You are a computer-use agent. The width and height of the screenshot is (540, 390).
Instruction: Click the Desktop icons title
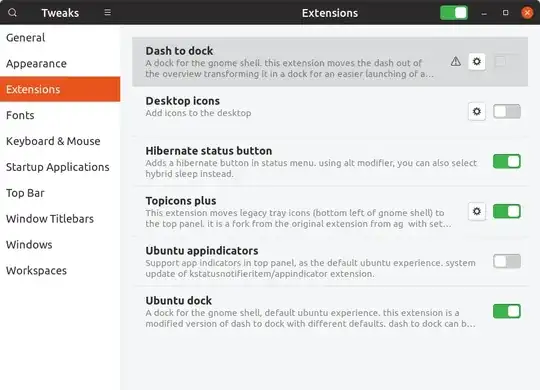pyautogui.click(x=183, y=101)
